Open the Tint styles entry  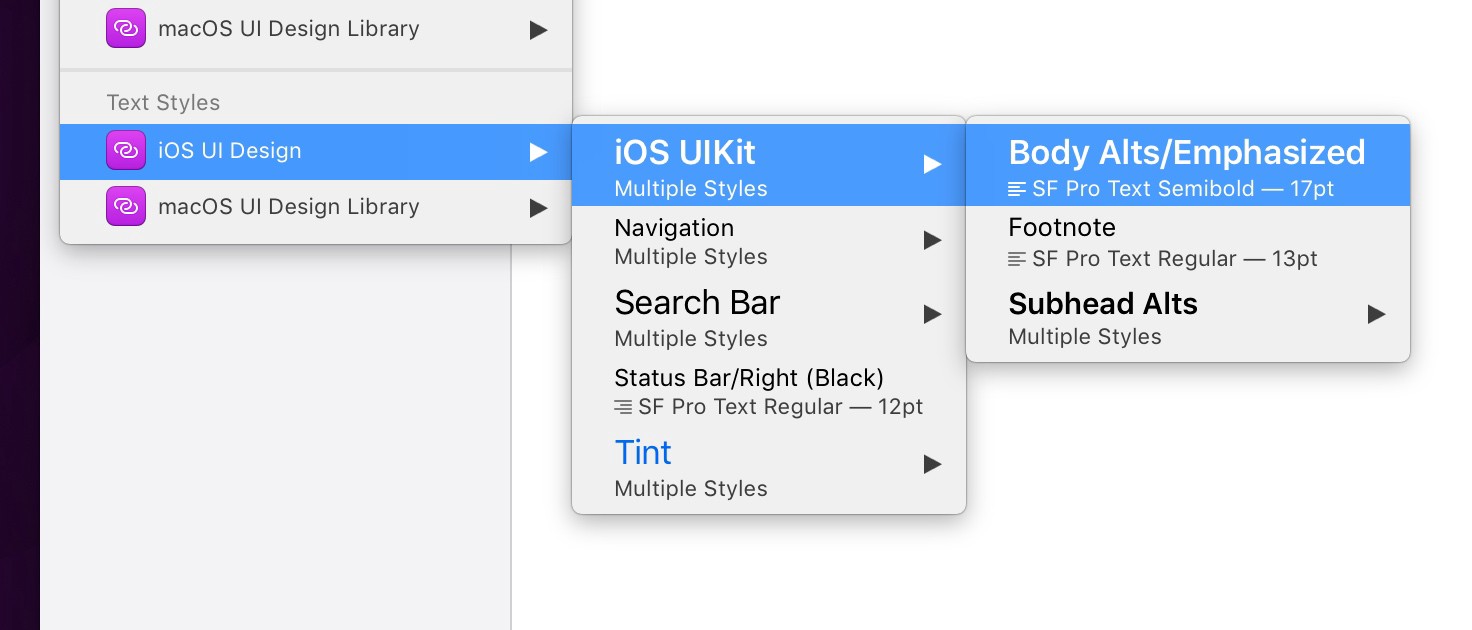point(643,453)
